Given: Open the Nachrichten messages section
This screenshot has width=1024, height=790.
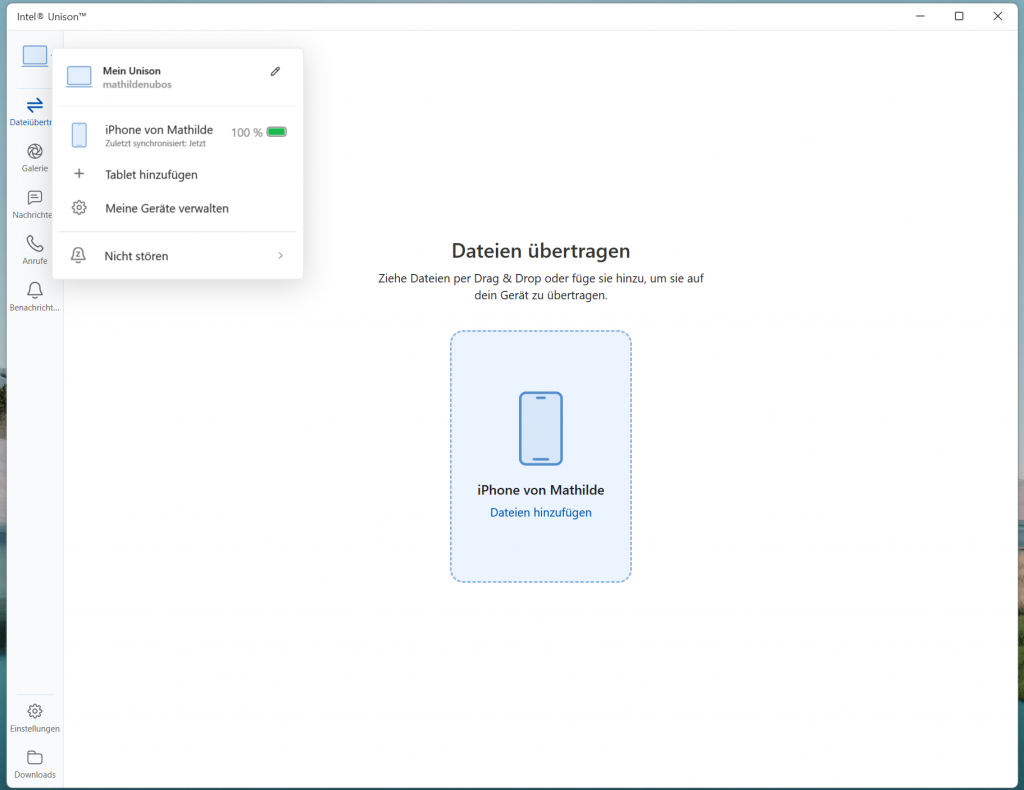Looking at the screenshot, I should (32, 204).
